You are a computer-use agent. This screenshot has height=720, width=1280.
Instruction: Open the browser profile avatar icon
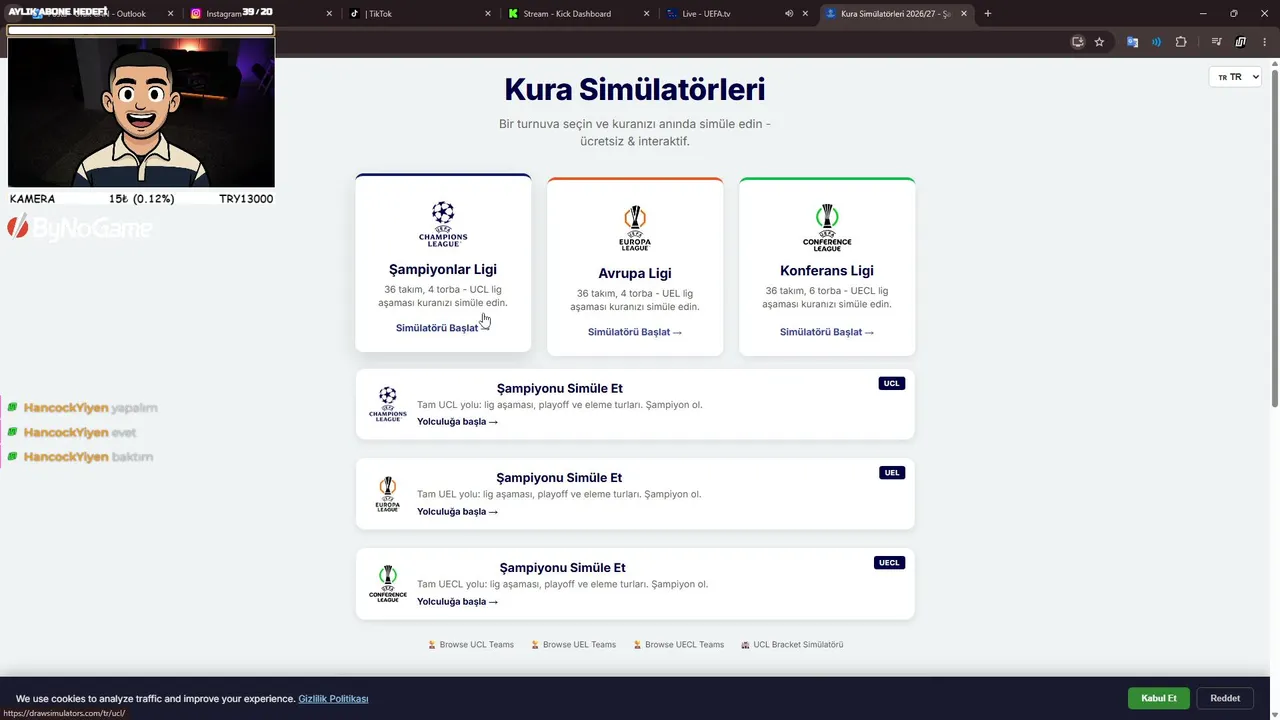coord(1240,42)
